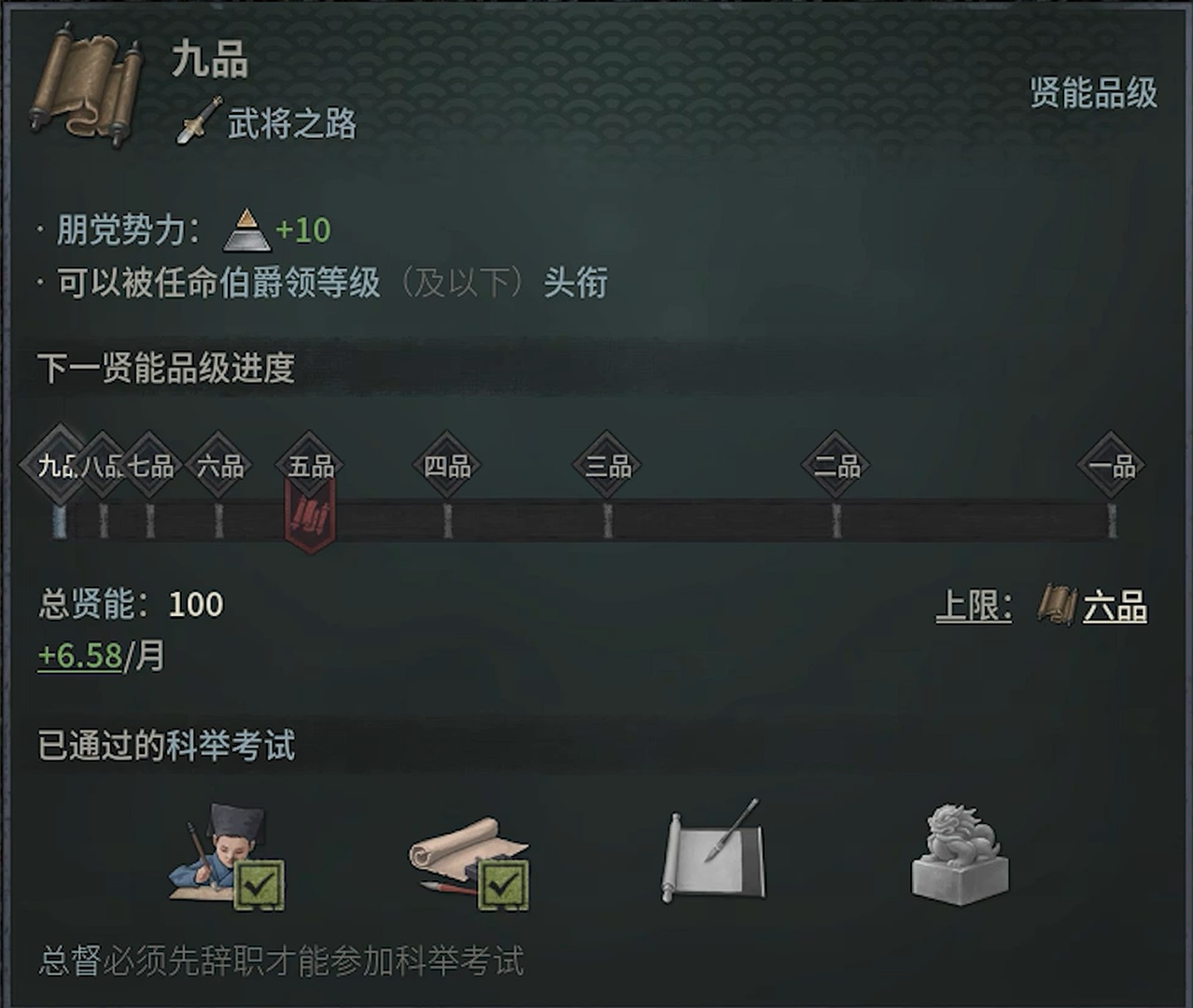This screenshot has width=1193, height=1008.
Task: Click the 四品 rank marker
Action: coord(447,465)
